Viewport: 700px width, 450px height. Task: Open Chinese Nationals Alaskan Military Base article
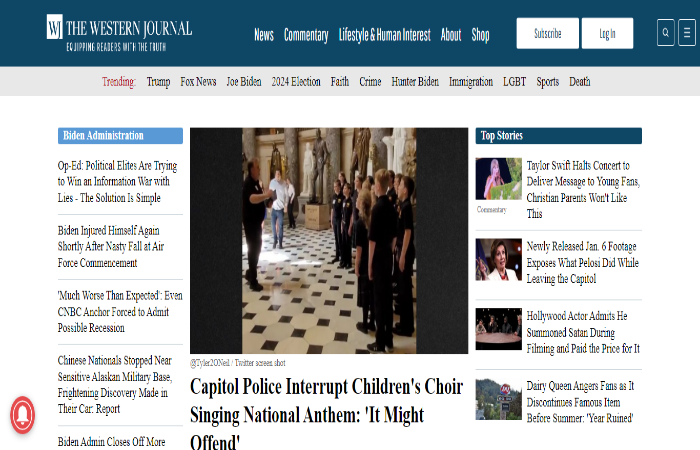pos(115,384)
